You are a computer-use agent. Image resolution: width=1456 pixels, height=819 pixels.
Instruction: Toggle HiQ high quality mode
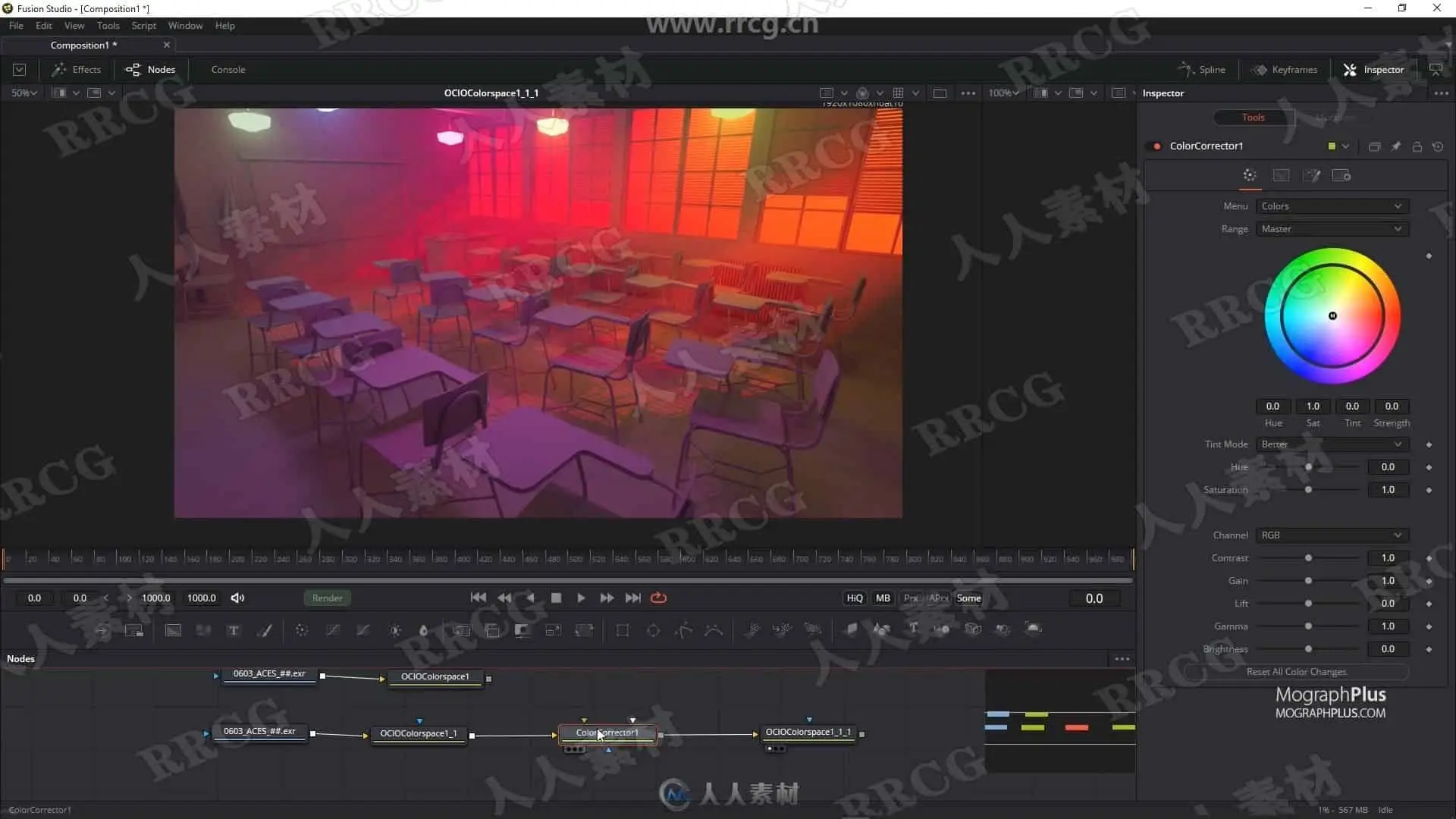pos(854,598)
